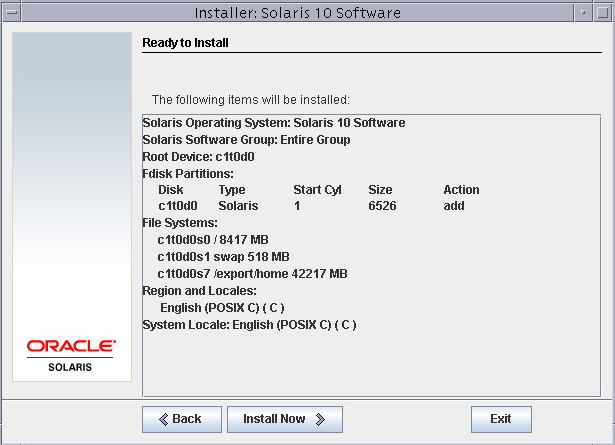Open the window menu in title bar
This screenshot has height=445, width=615.
point(11,13)
